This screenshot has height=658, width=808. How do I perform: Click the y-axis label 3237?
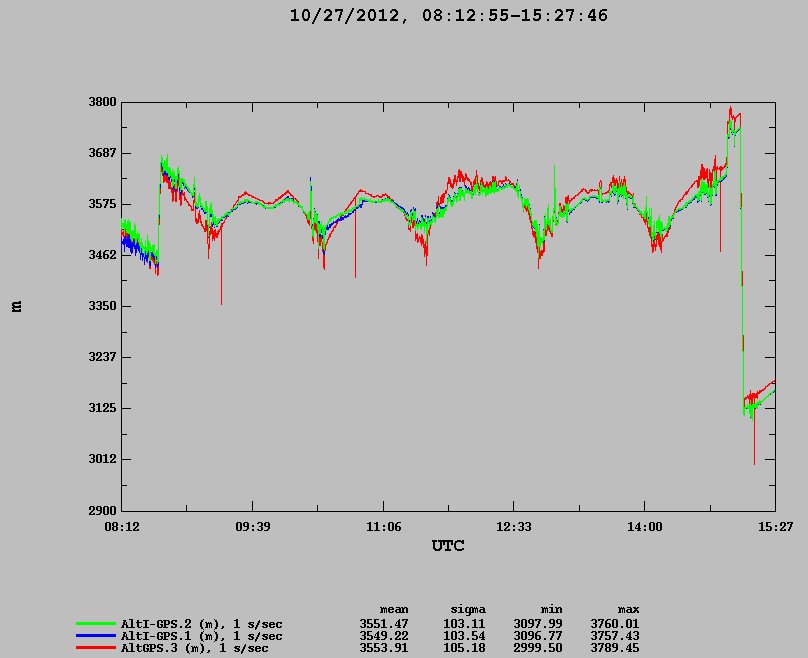click(x=102, y=357)
